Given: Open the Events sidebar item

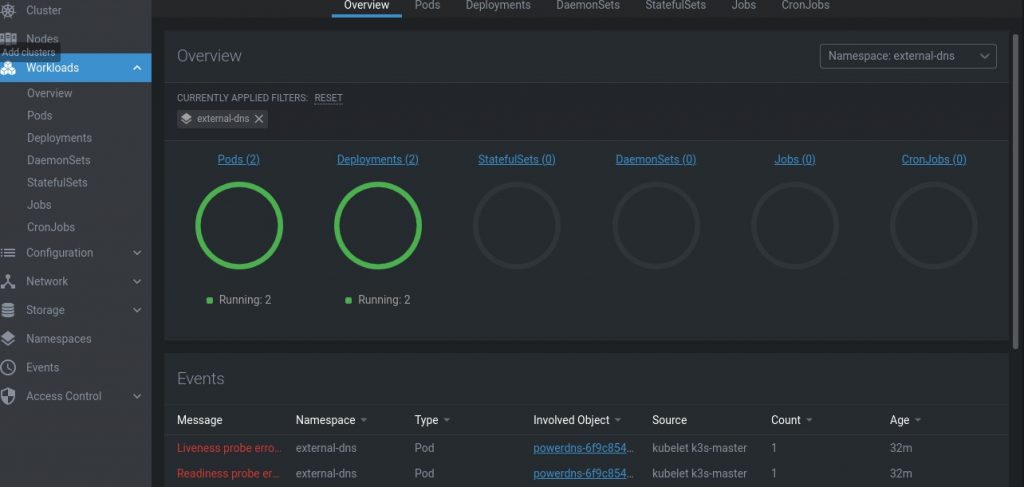Looking at the screenshot, I should pos(42,368).
